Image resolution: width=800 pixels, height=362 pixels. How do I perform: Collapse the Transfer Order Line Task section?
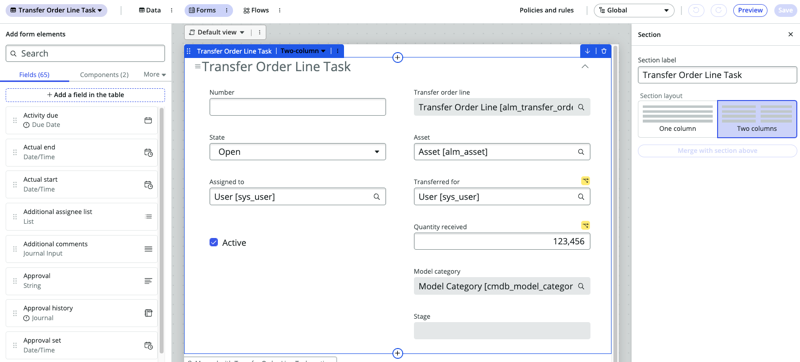pyautogui.click(x=585, y=66)
